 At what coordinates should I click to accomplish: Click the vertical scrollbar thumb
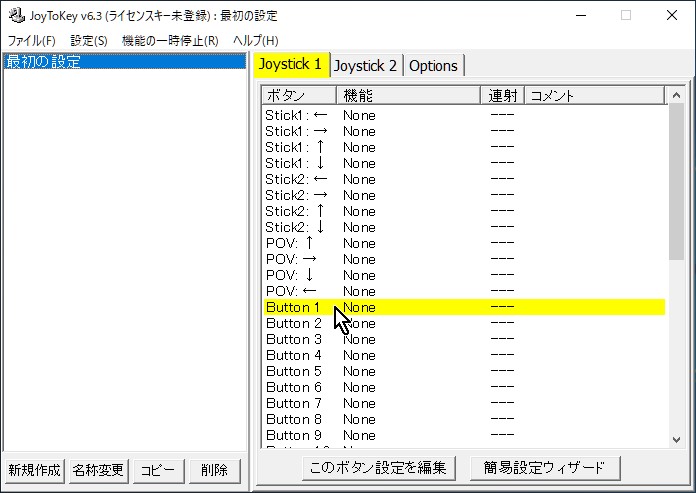pyautogui.click(x=676, y=182)
